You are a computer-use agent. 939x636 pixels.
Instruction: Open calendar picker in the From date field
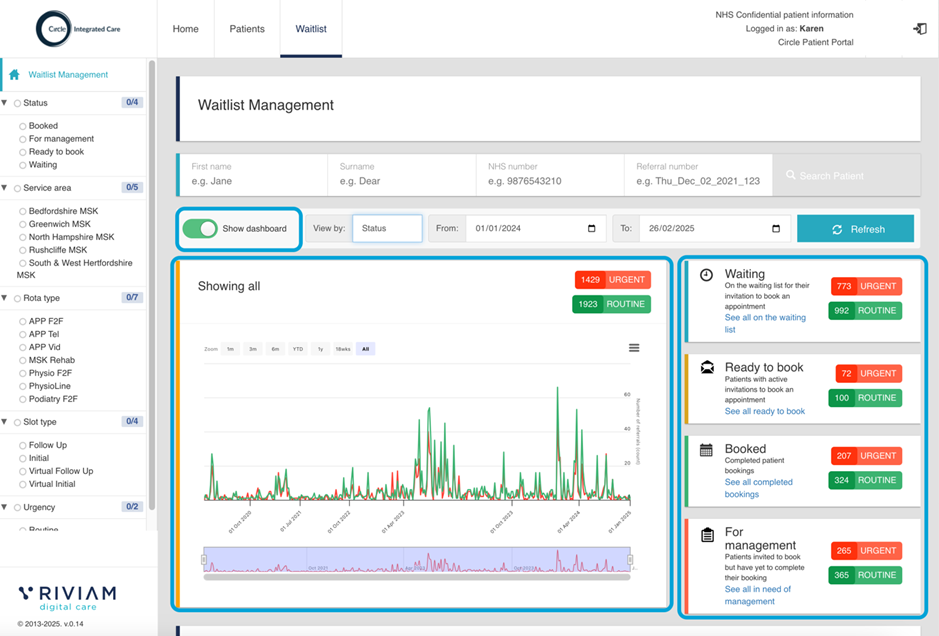click(591, 229)
